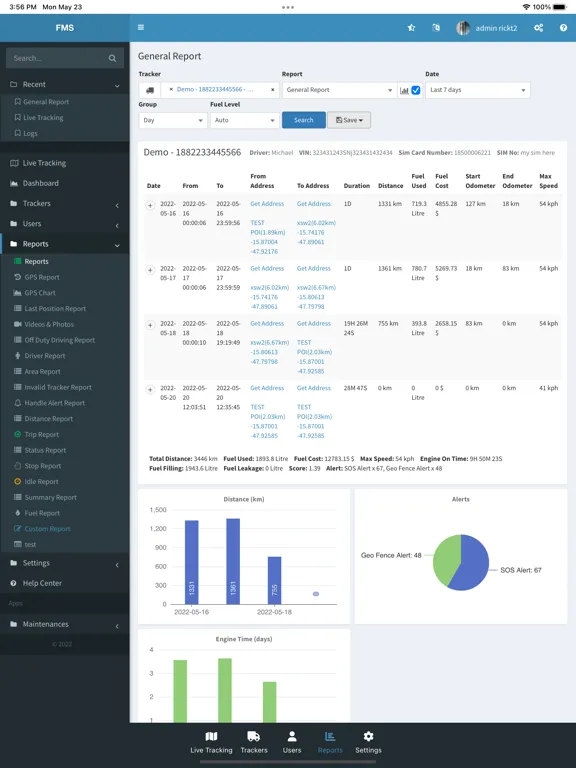This screenshot has width=576, height=768.
Task: Expand the 2022-05-20 row details
Action: [x=150, y=390]
